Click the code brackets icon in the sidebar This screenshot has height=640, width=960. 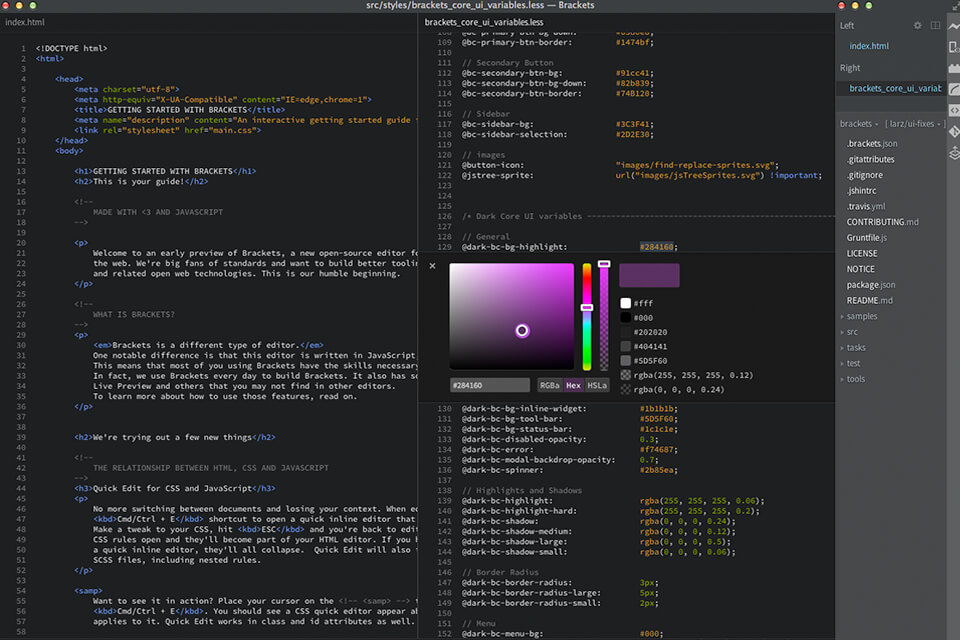tap(953, 110)
